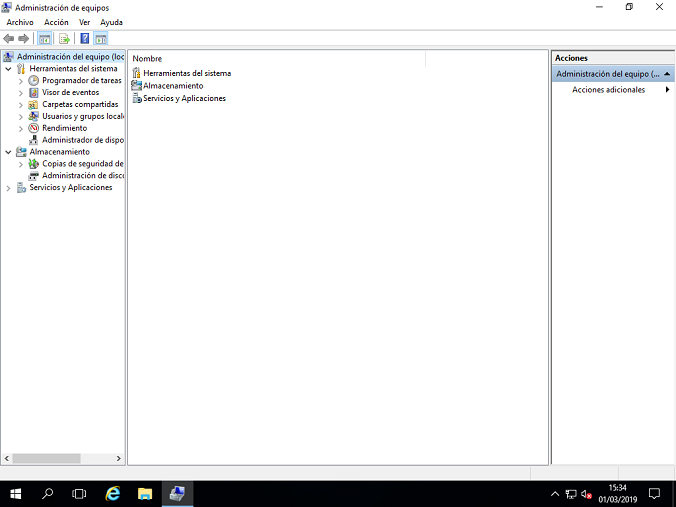Viewport: 676px width, 507px height.
Task: Click Administrador de dispositivos icon
Action: tap(33, 140)
